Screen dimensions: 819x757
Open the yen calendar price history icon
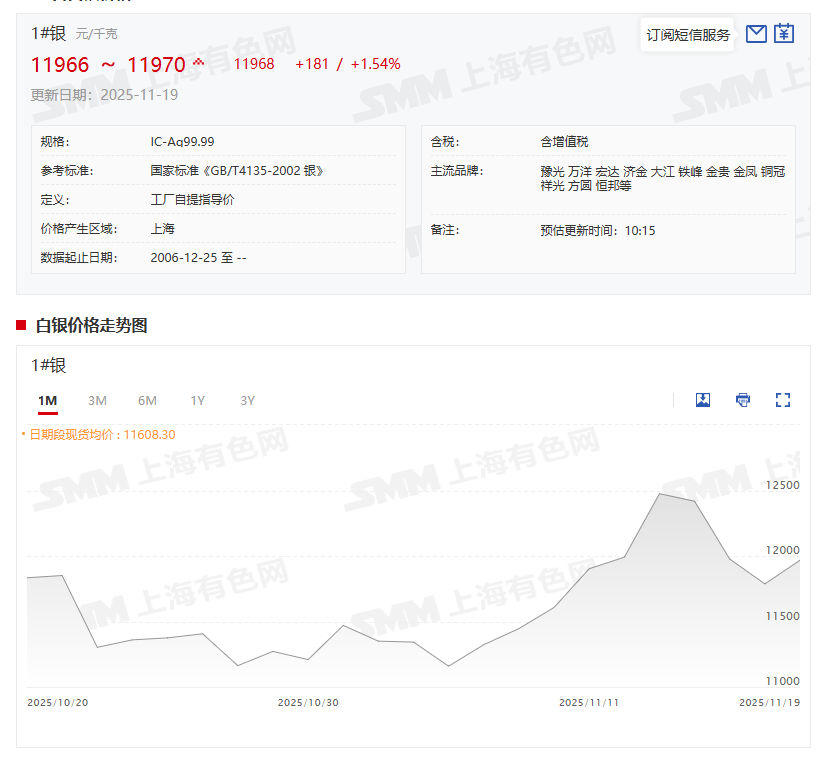[784, 34]
